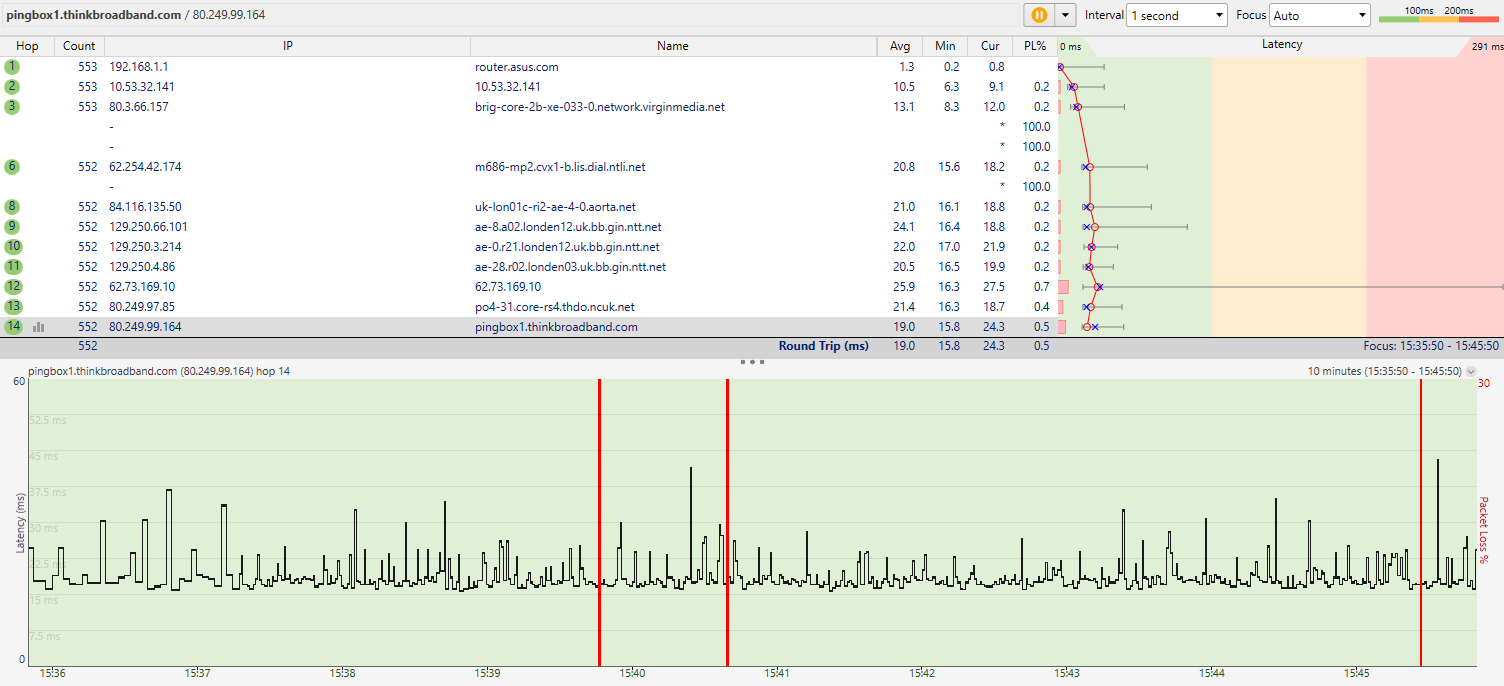This screenshot has height=686, width=1504.
Task: Click the Name column header
Action: (673, 46)
